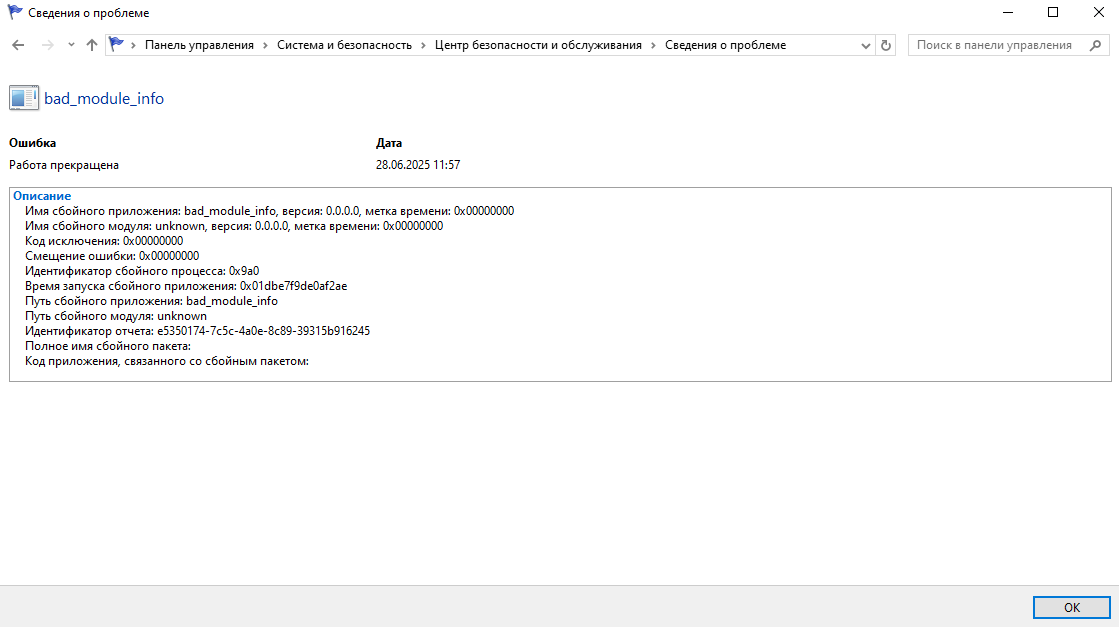Refresh the address bar location
Viewport: 1119px width, 627px height.
[x=885, y=45]
